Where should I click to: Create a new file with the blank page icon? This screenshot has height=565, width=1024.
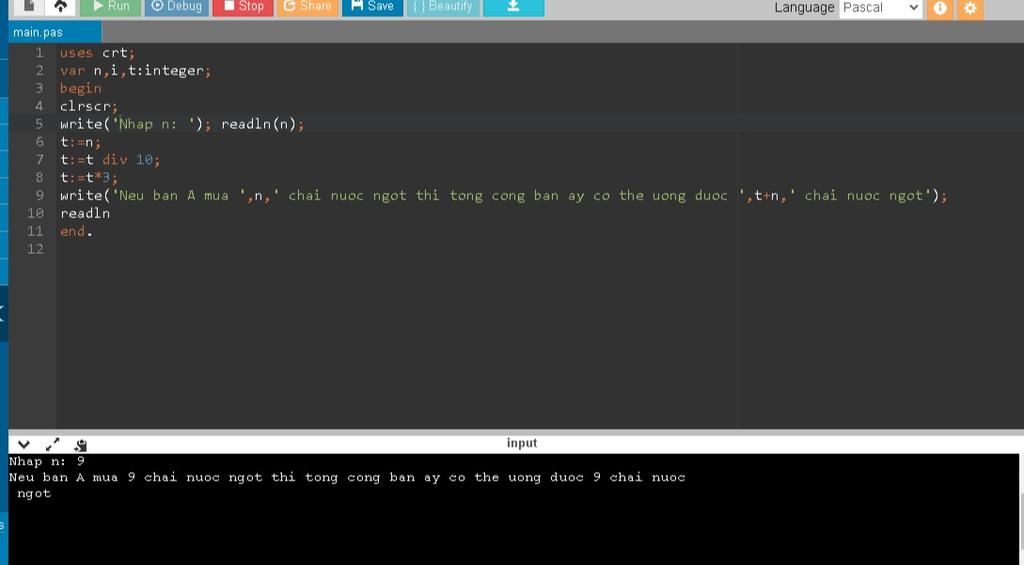tap(28, 7)
